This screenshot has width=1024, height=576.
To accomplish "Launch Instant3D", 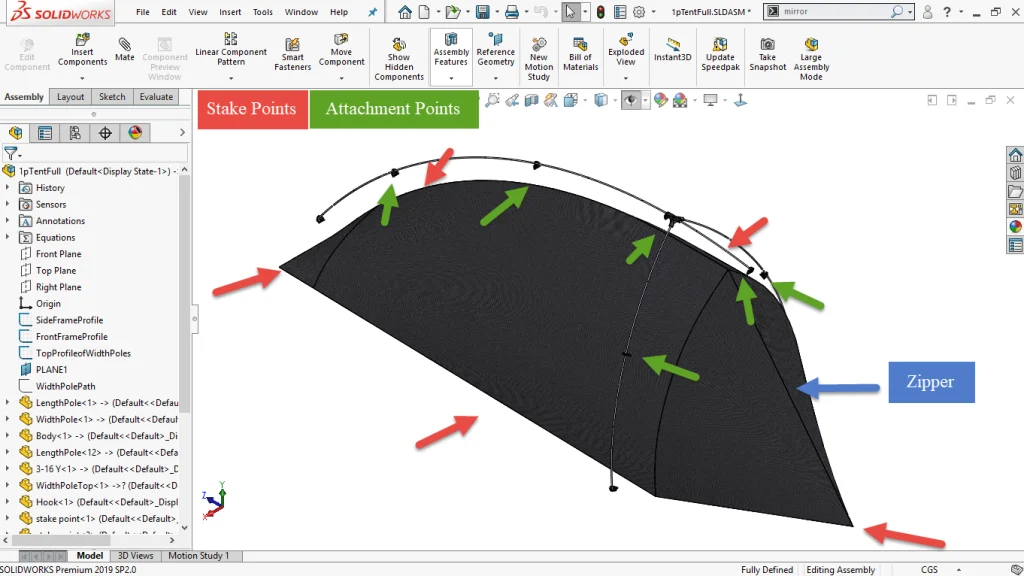I will tap(672, 50).
